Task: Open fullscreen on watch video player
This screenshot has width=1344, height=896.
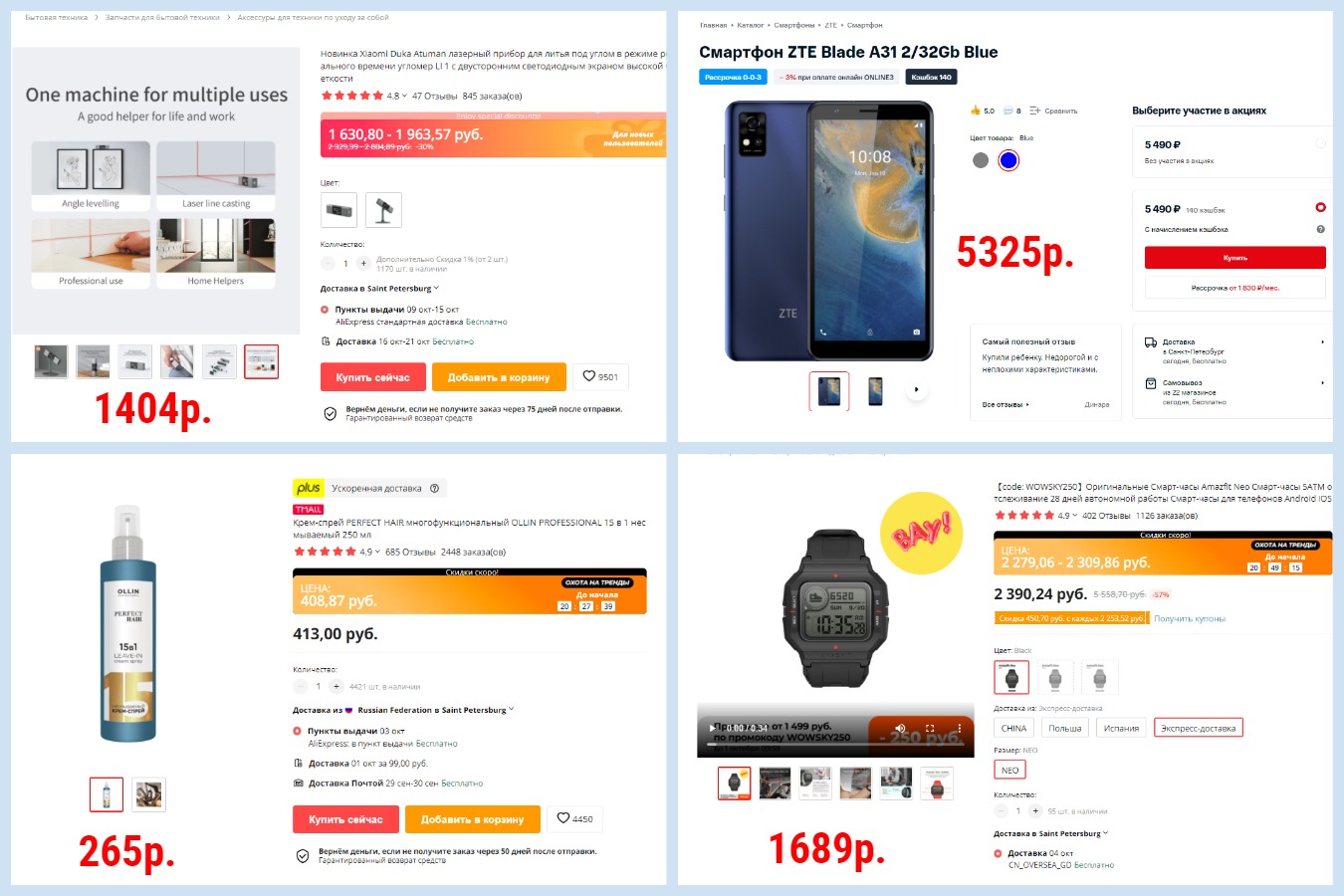Action: click(x=930, y=728)
